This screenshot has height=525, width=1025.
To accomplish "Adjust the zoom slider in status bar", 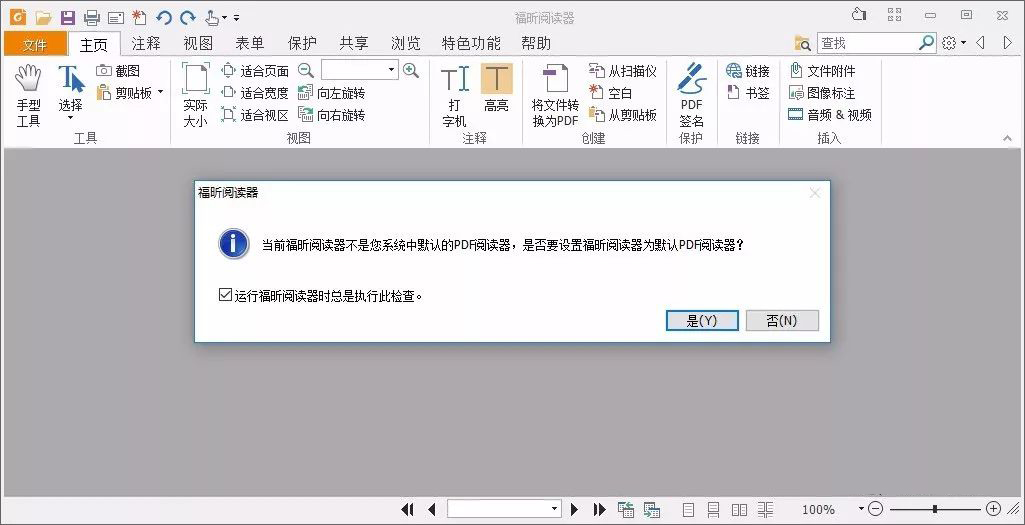I will (935, 509).
